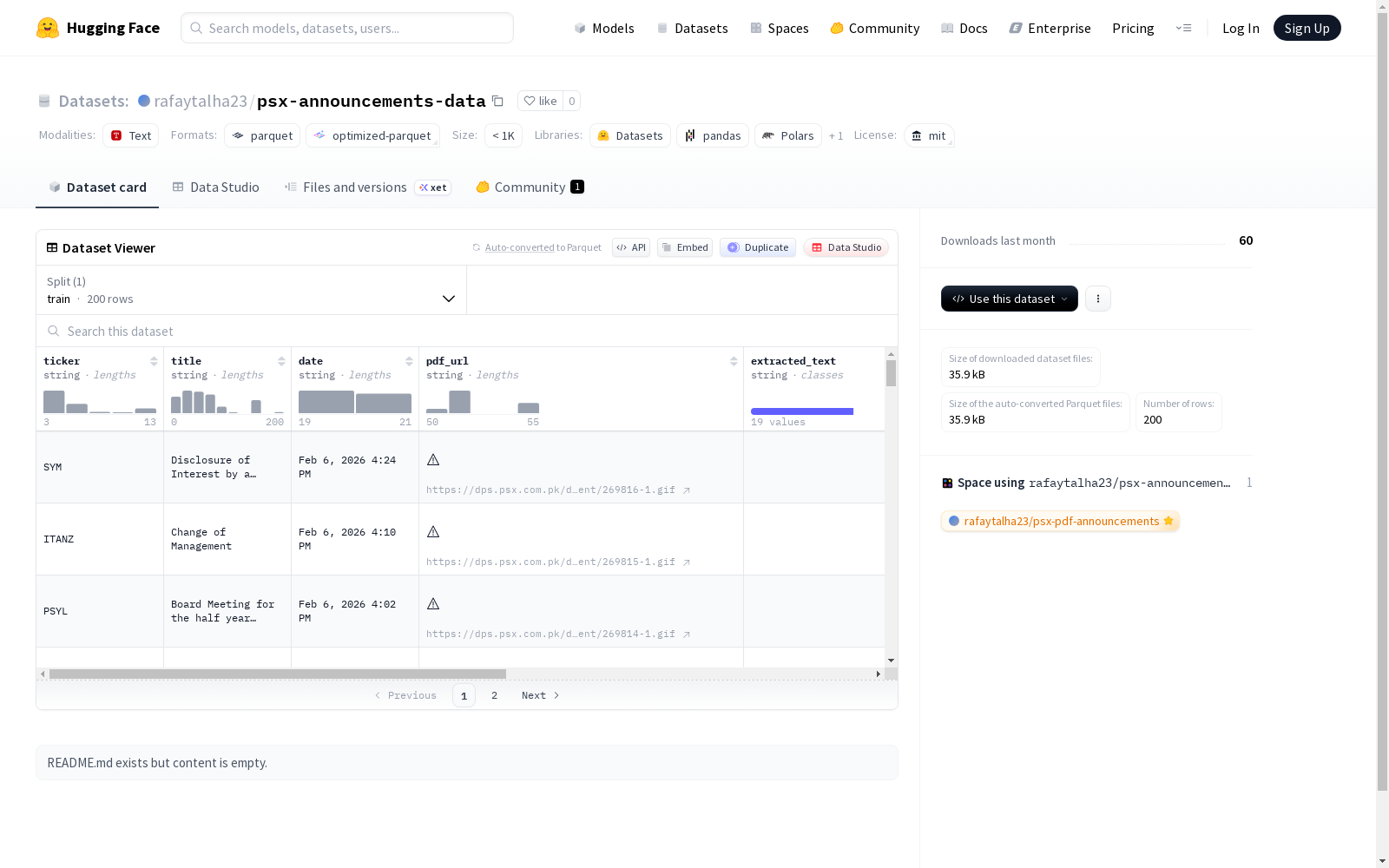Select the Polars library tag
Viewport: 1389px width, 868px height.
(788, 135)
